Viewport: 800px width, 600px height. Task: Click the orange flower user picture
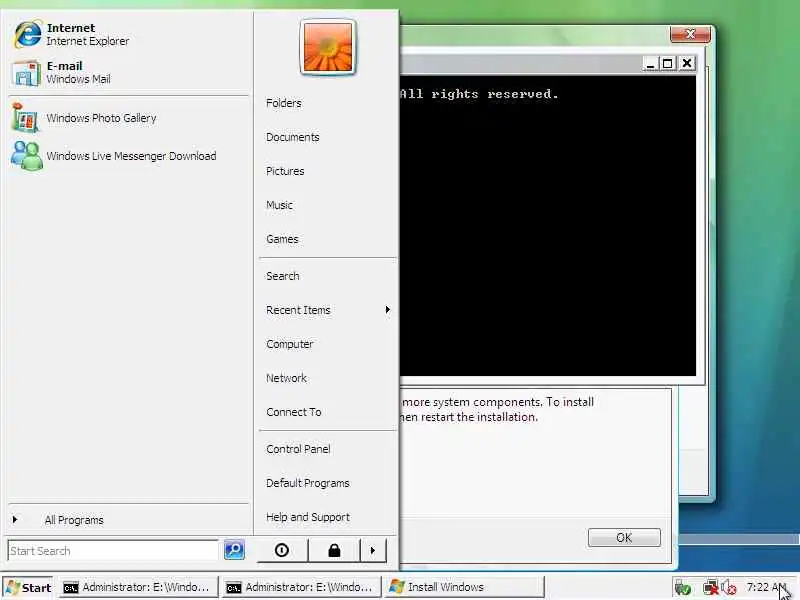[x=328, y=47]
